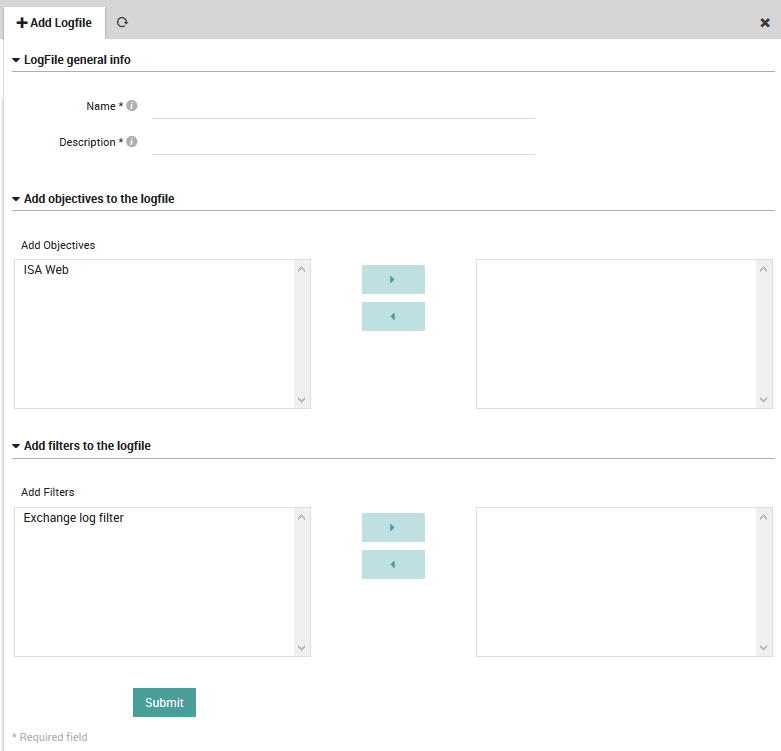Image resolution: width=781 pixels, height=751 pixels.
Task: Click the refresh icon beside Add Logfile tab
Action: tap(122, 22)
